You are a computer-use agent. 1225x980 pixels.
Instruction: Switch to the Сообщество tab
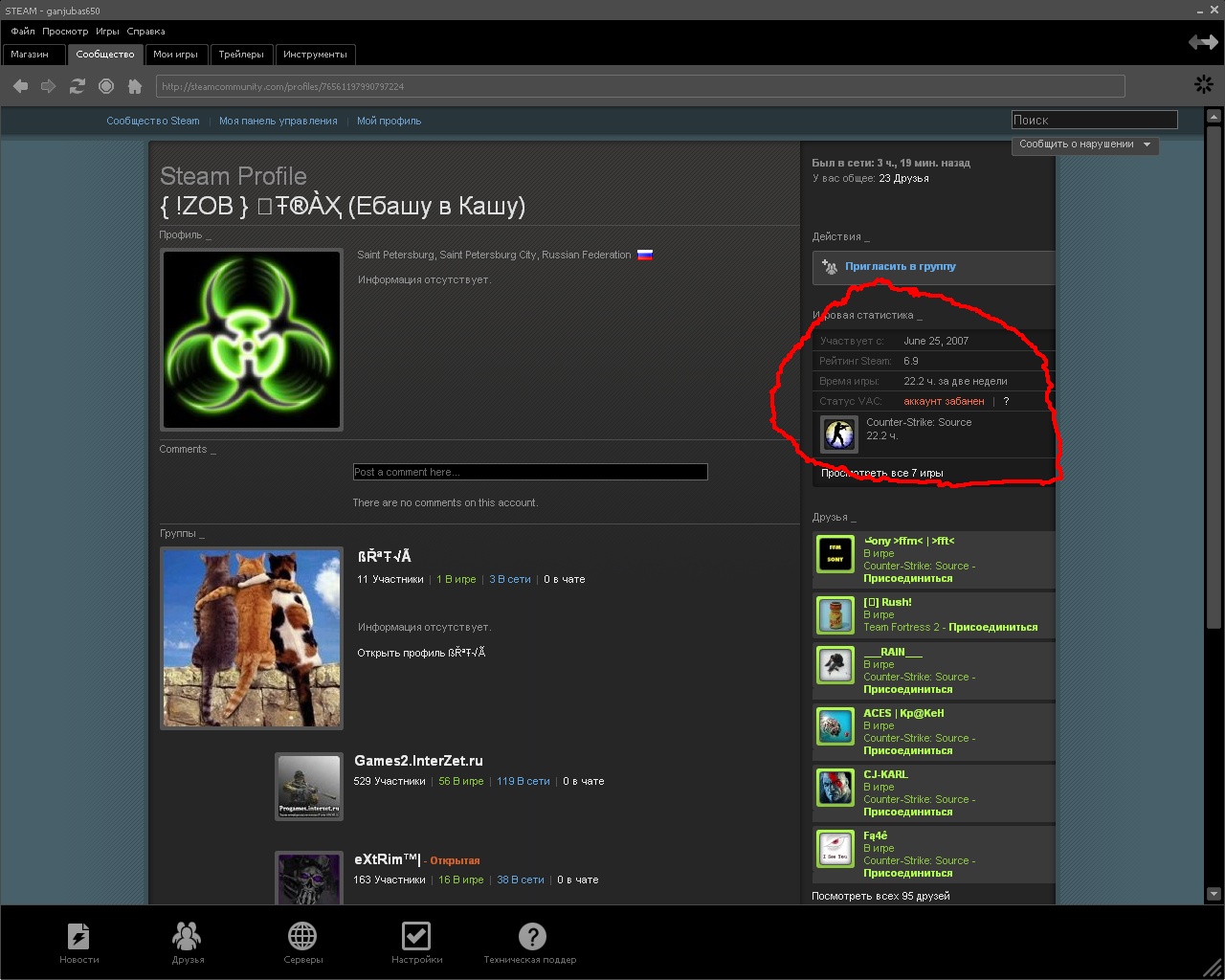click(x=105, y=55)
